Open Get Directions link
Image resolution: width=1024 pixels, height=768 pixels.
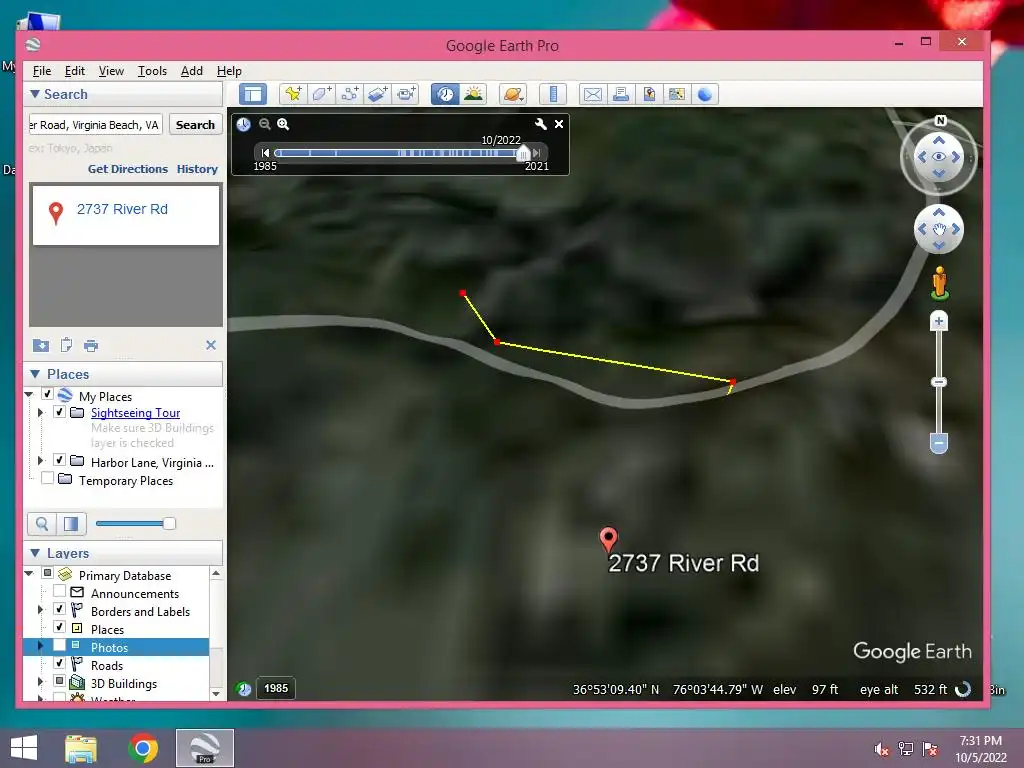tap(128, 169)
